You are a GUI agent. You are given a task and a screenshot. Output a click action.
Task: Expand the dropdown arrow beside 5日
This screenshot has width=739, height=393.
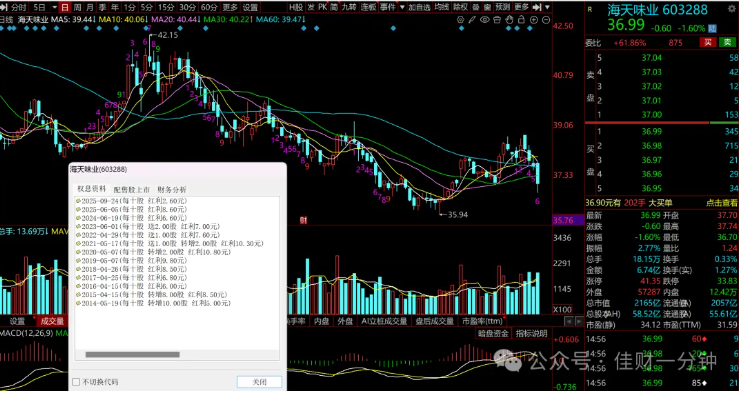[x=55, y=8]
